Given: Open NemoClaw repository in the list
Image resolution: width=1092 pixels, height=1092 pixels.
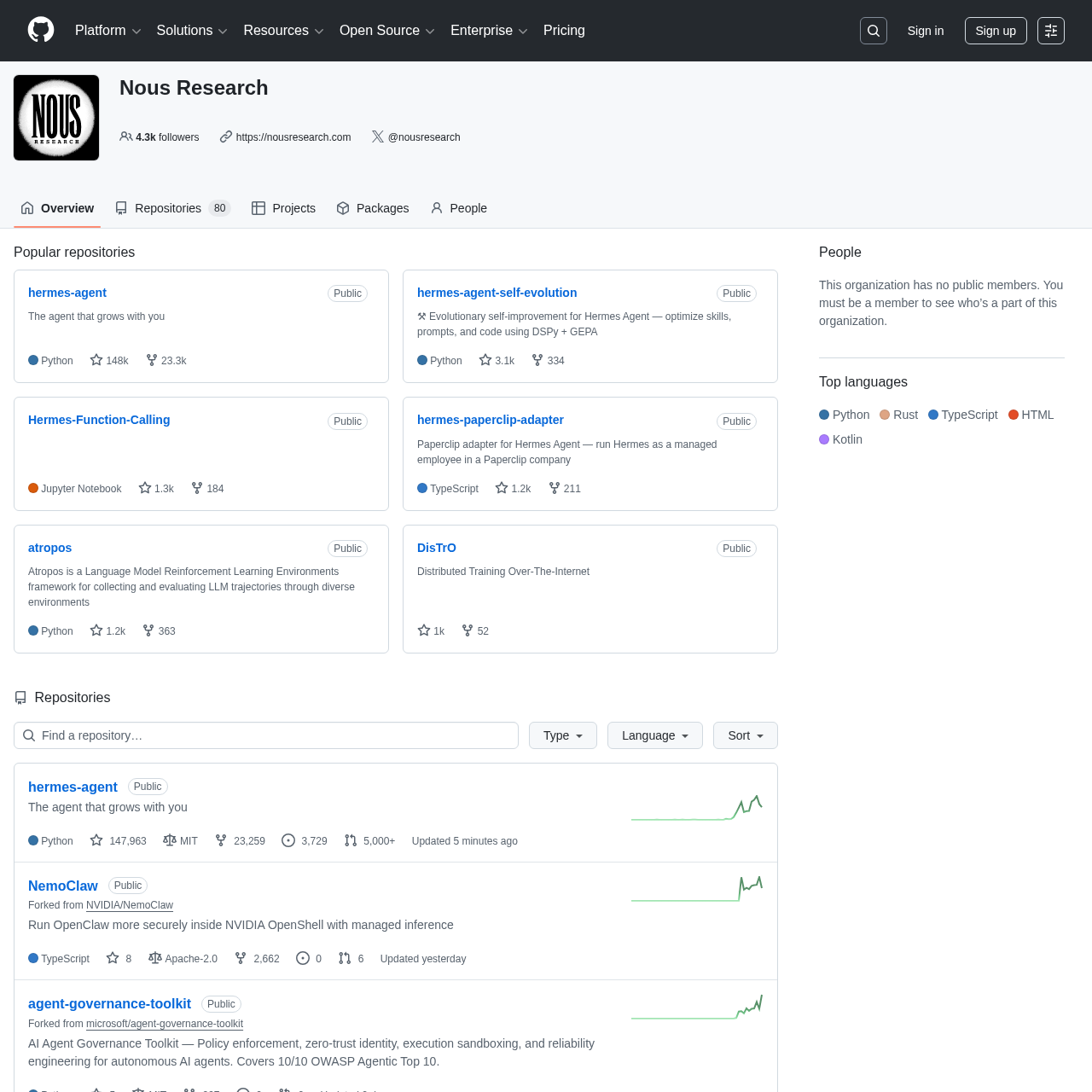Looking at the screenshot, I should pyautogui.click(x=63, y=886).
